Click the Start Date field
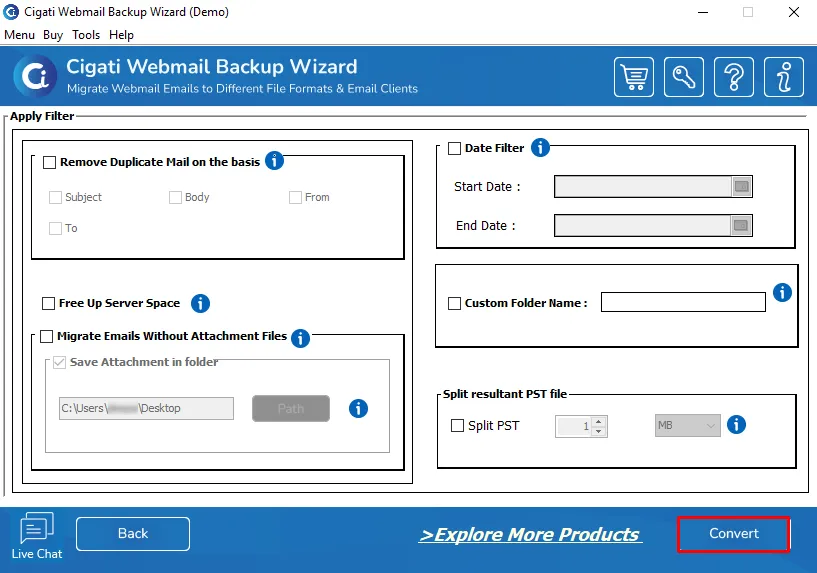 pos(643,186)
